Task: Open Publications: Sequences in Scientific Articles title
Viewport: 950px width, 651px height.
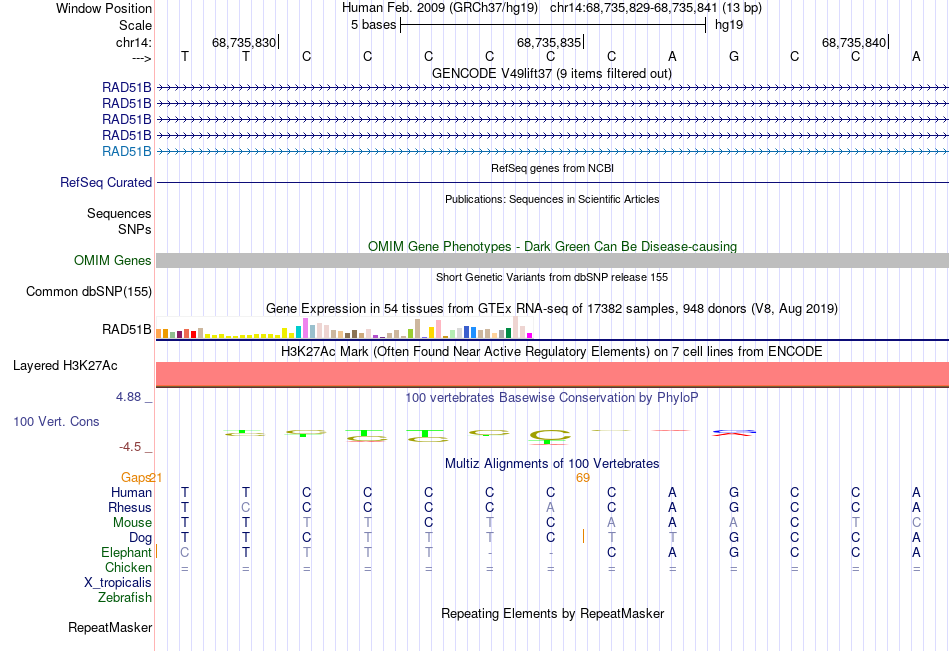Action: coord(552,199)
